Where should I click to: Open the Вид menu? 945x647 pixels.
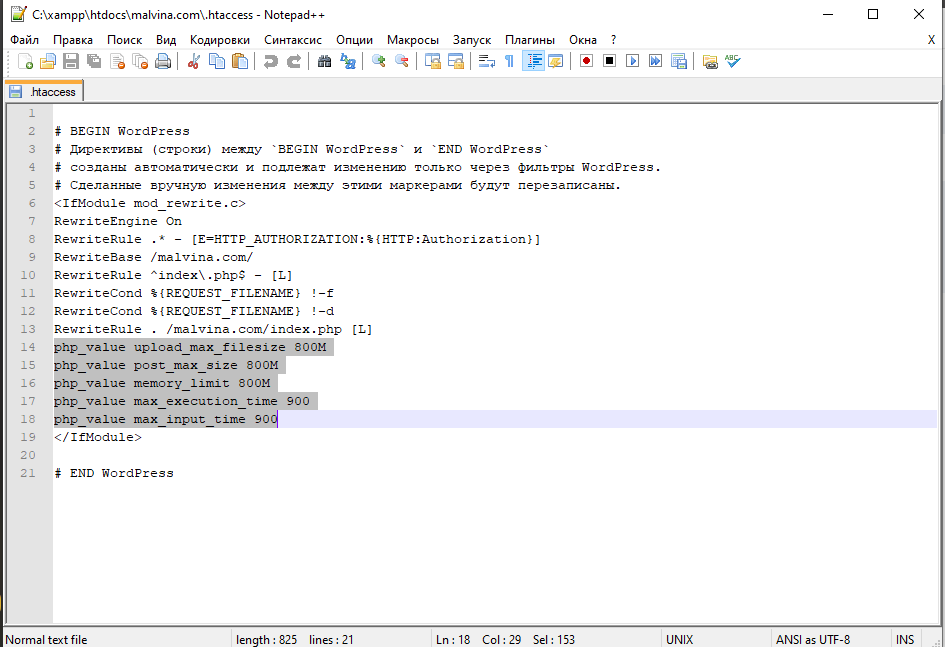166,40
